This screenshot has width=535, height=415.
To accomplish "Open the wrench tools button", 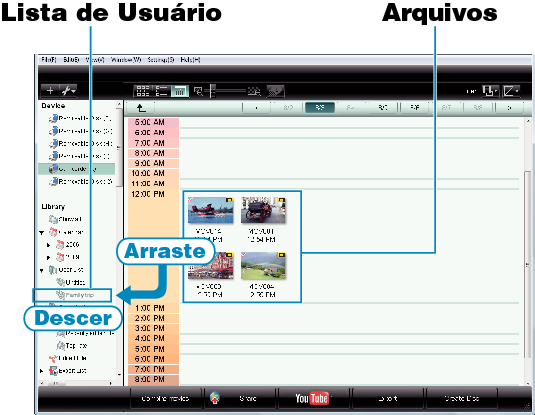I will pos(68,90).
